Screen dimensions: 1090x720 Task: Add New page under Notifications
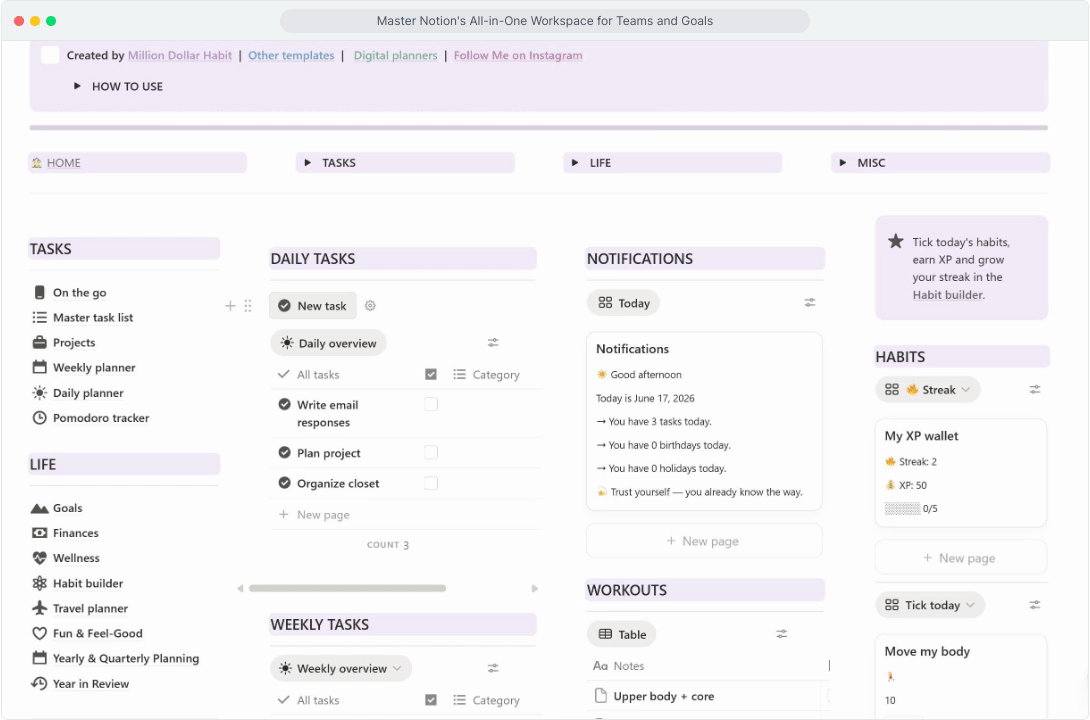click(704, 541)
